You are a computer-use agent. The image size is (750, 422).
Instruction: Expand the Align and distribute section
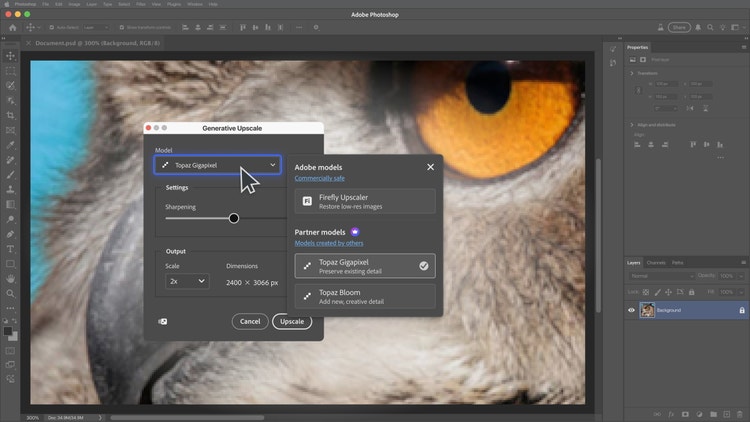(x=632, y=125)
